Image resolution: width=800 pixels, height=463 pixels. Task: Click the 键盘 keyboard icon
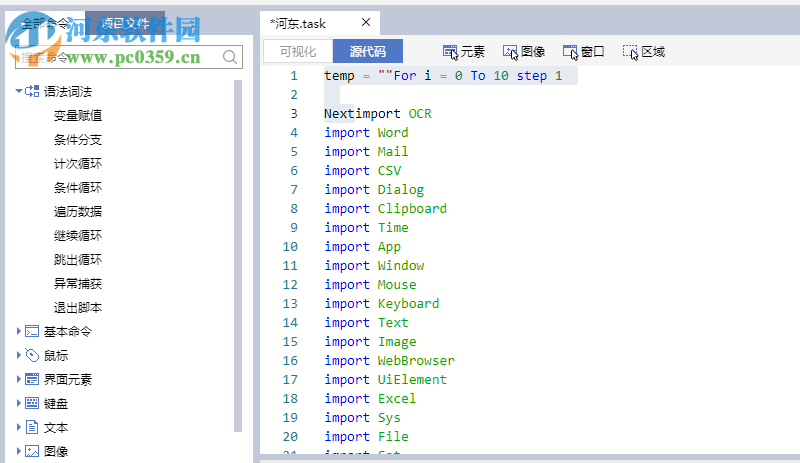[x=32, y=403]
